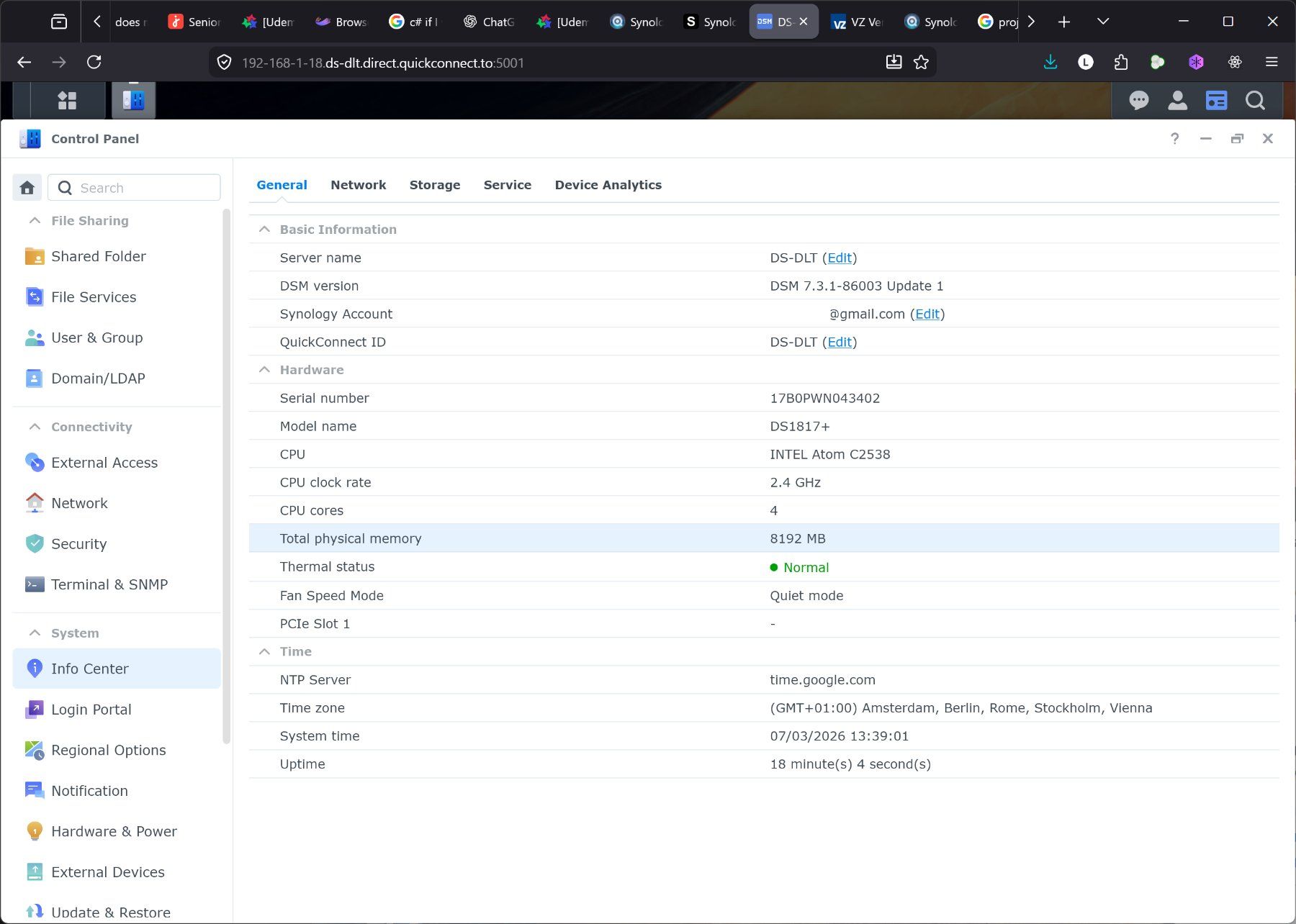The width and height of the screenshot is (1296, 924).
Task: Click the Control Panel help question mark
Action: [1174, 139]
